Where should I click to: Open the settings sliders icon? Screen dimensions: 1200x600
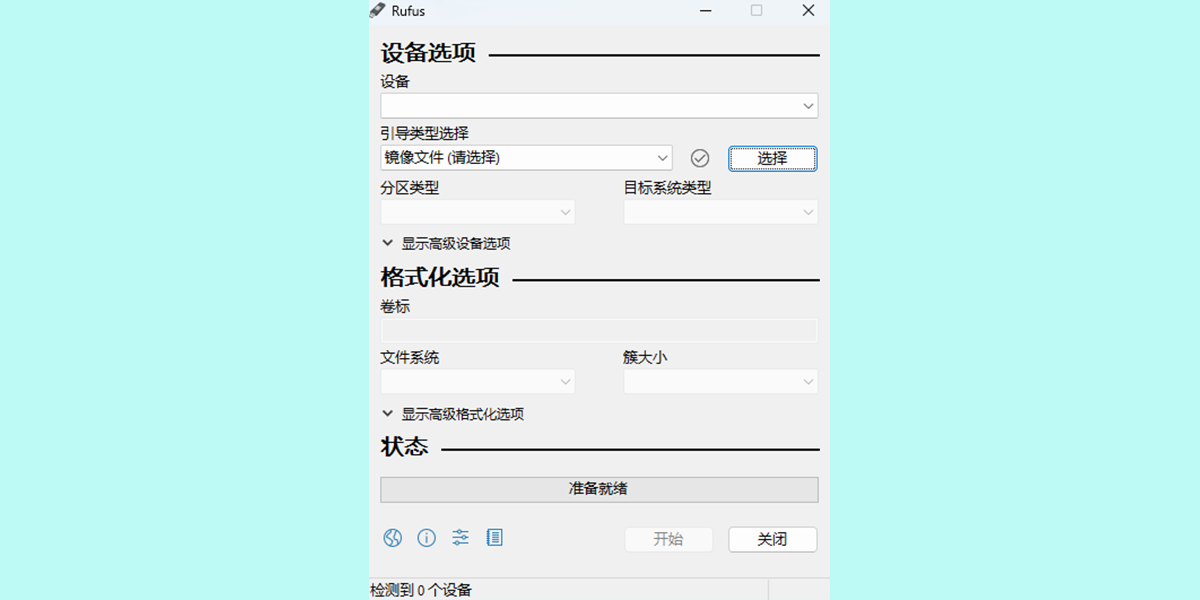[460, 538]
